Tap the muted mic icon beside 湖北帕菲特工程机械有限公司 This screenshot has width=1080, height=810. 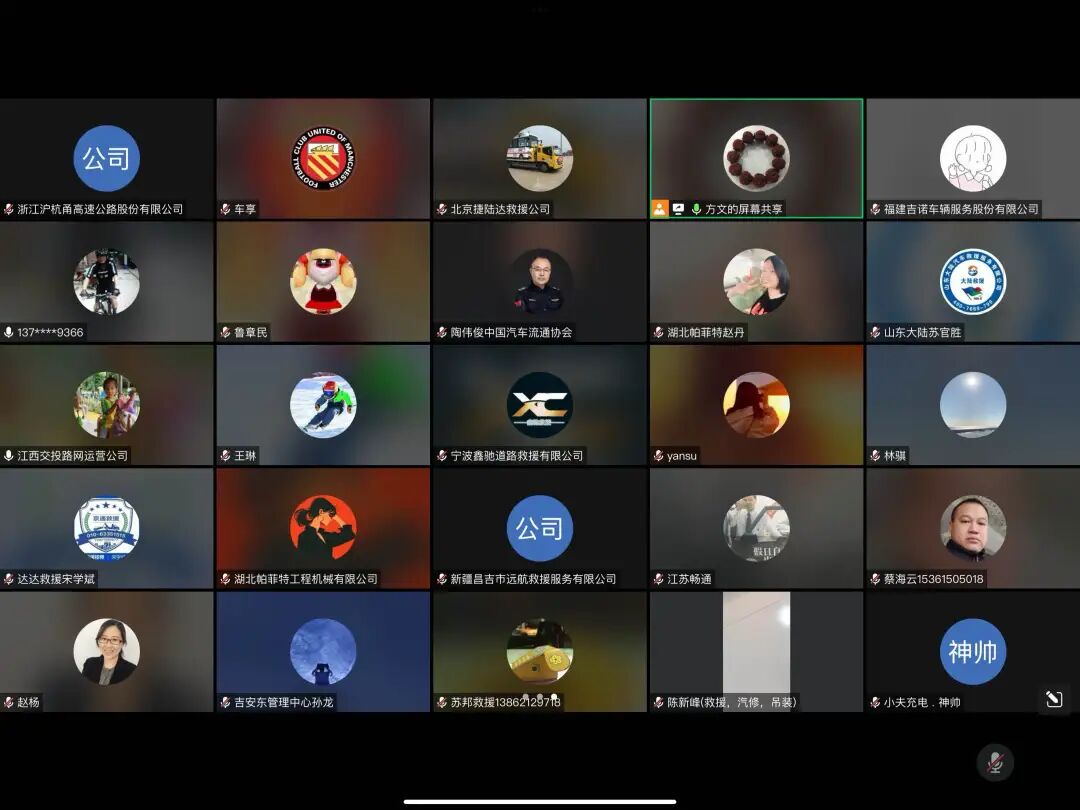[x=225, y=579]
